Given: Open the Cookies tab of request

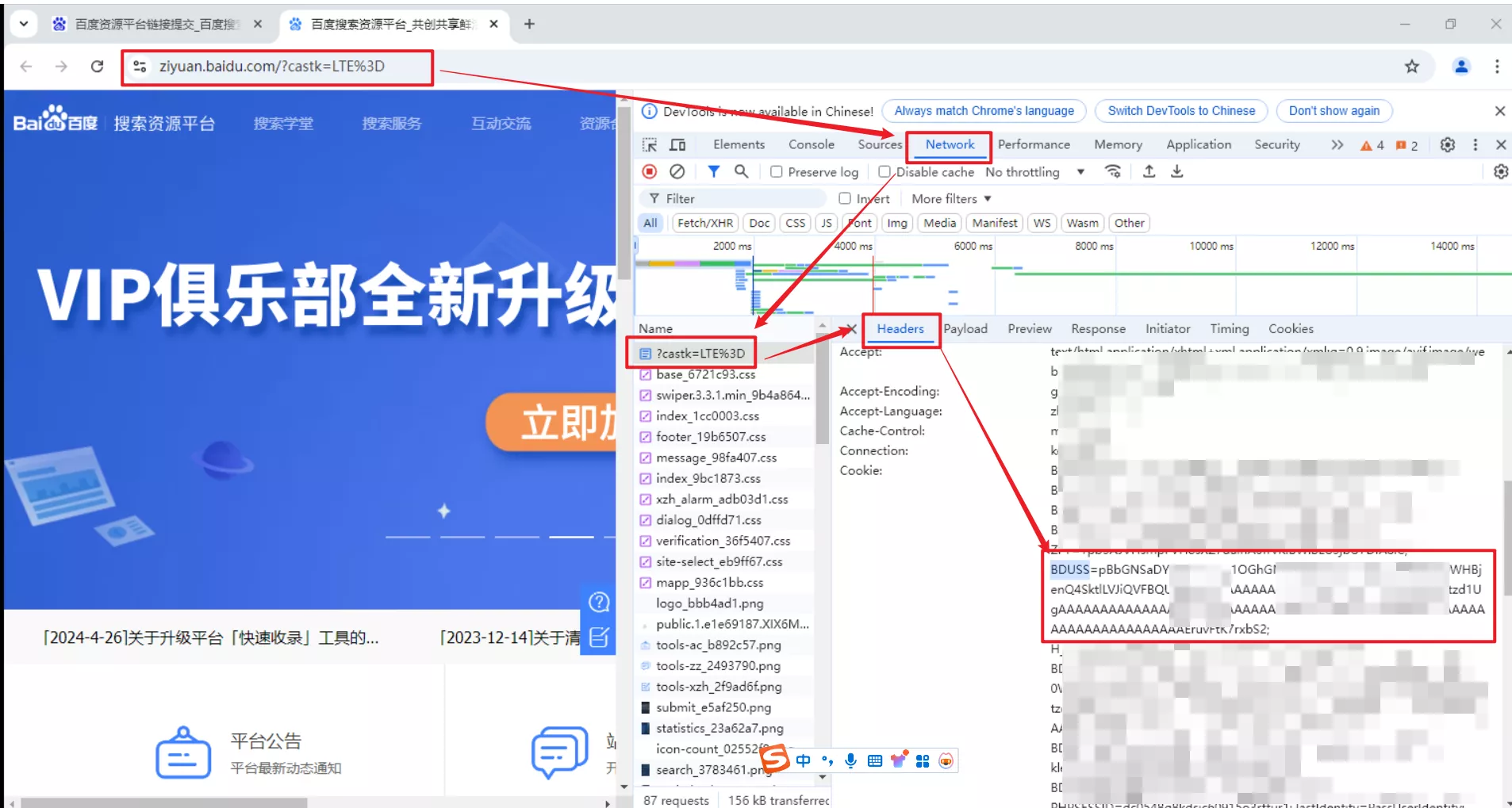Looking at the screenshot, I should click(x=1291, y=328).
